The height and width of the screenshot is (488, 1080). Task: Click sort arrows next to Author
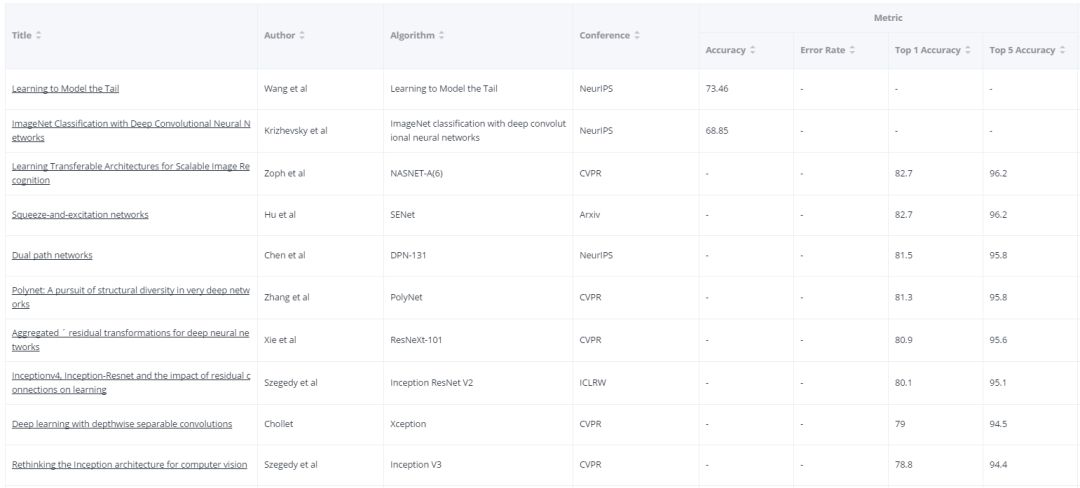(x=302, y=36)
